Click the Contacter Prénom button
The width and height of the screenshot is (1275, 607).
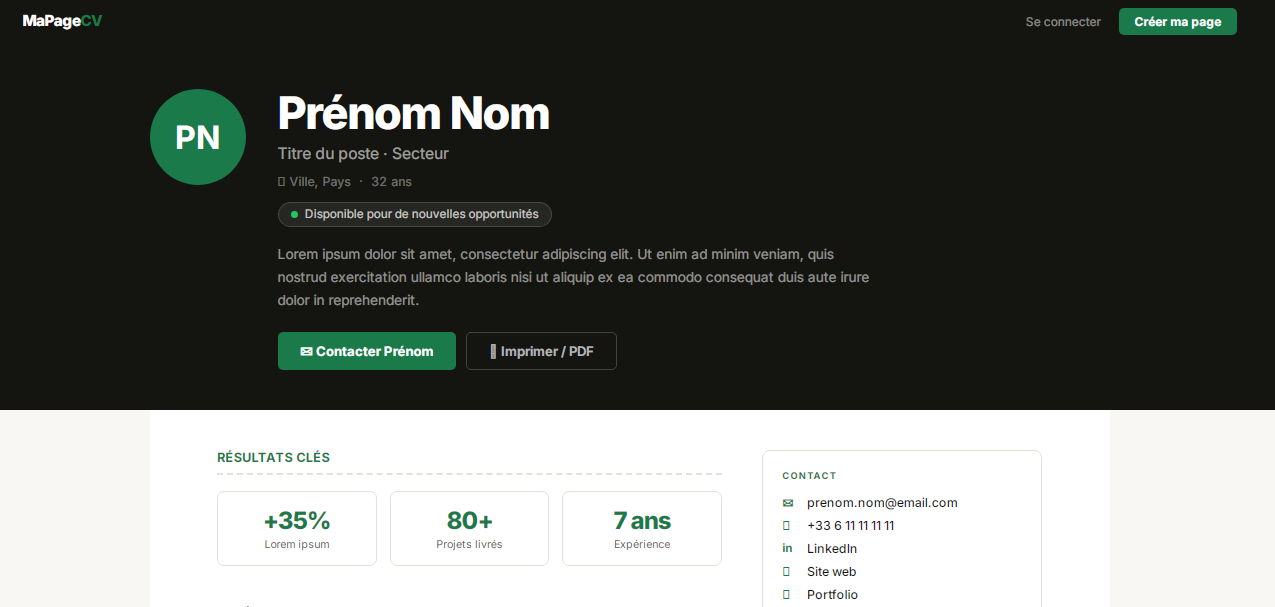coord(367,351)
